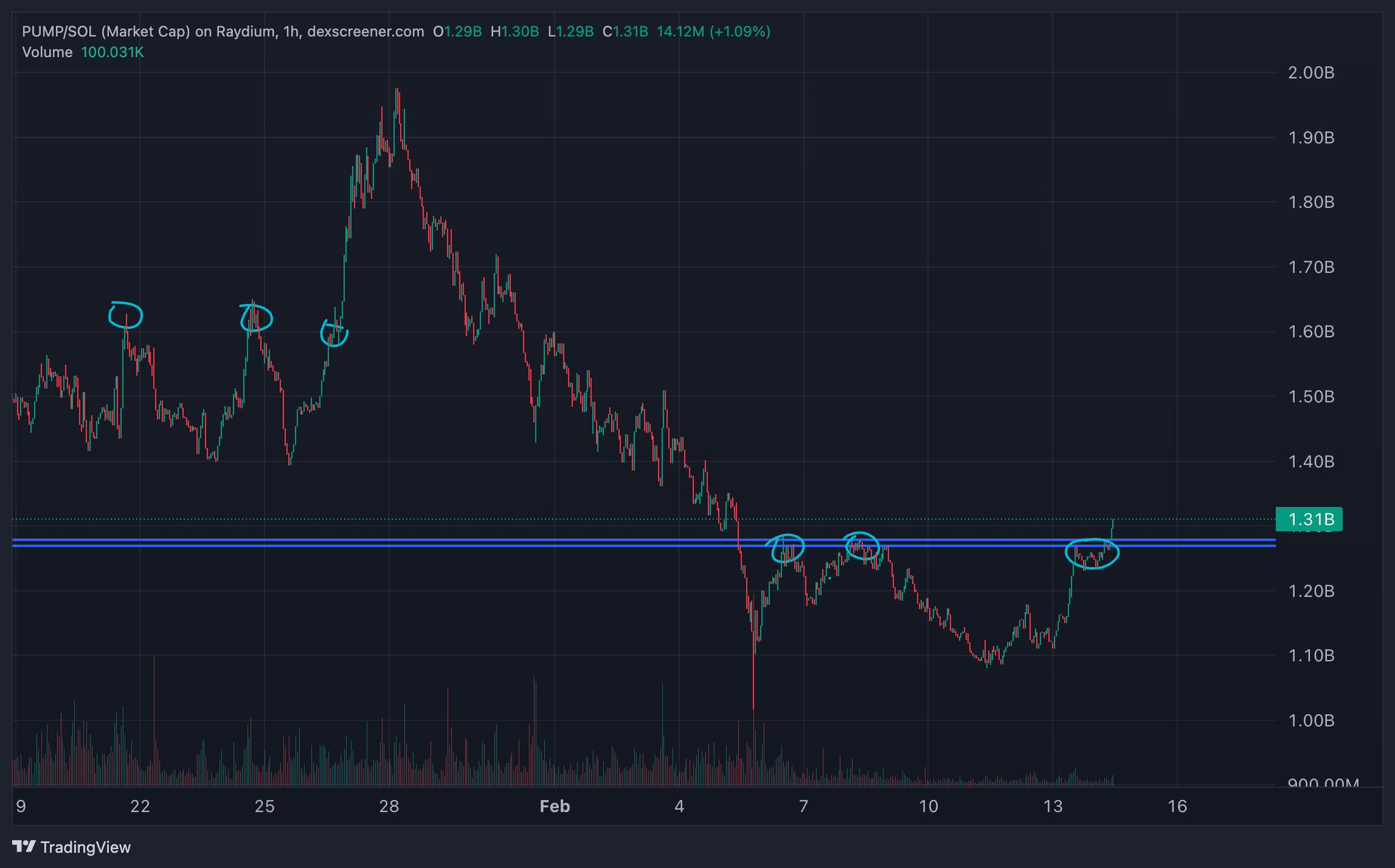Click the 1.00B price axis label

(1311, 721)
